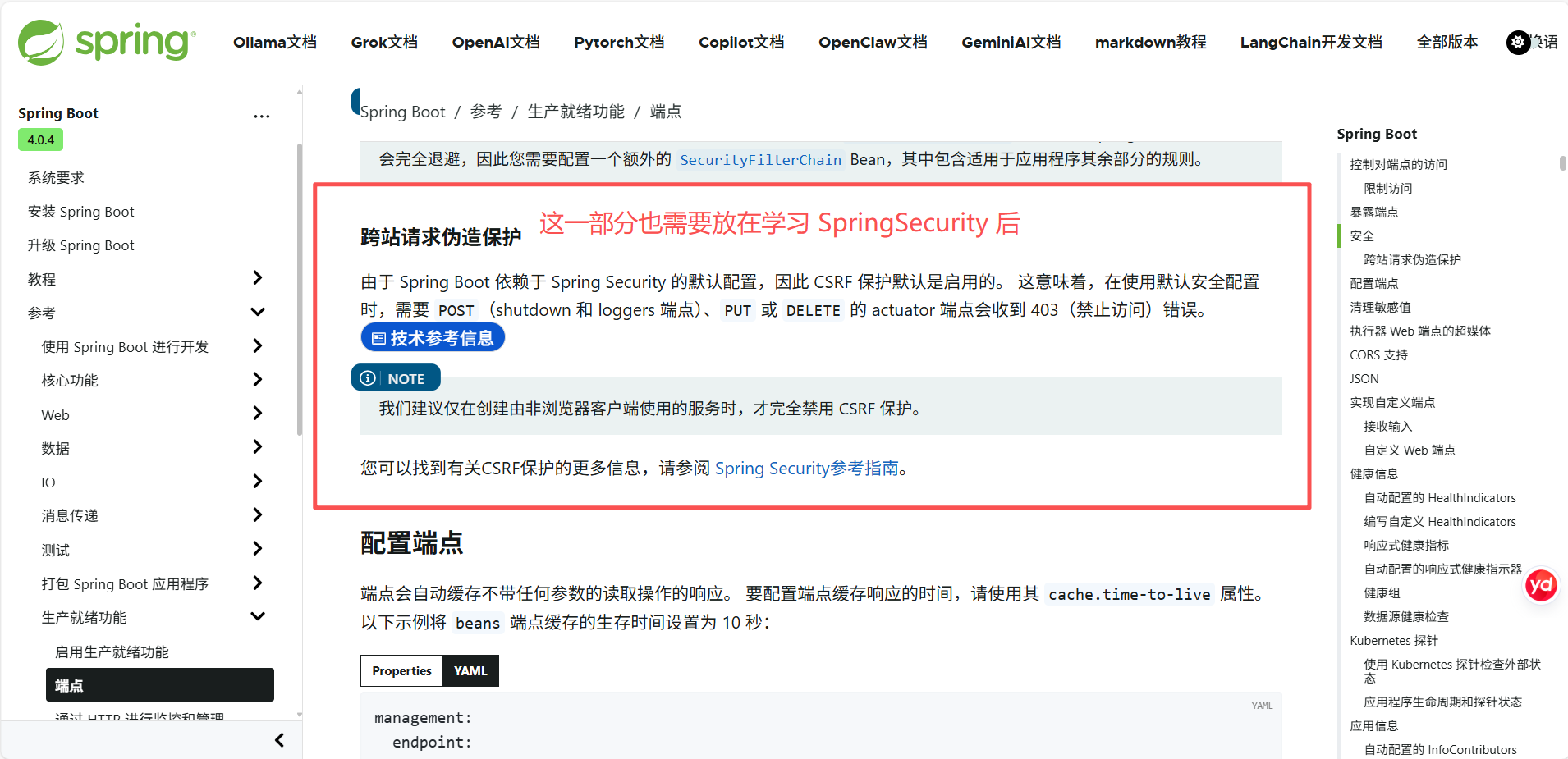This screenshot has width=1568, height=759.
Task: Open GeminiAI文档 in the top navigation
Action: 1011,42
